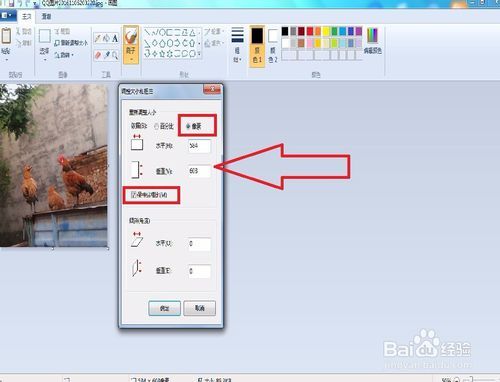Open the blue Paint application menu button

tap(7, 16)
